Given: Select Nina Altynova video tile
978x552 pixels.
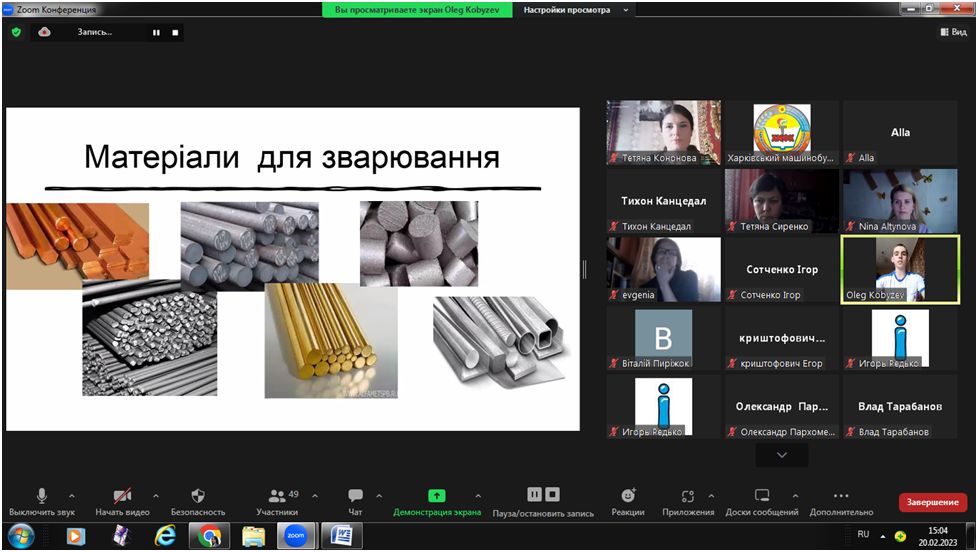Looking at the screenshot, I should tap(900, 201).
